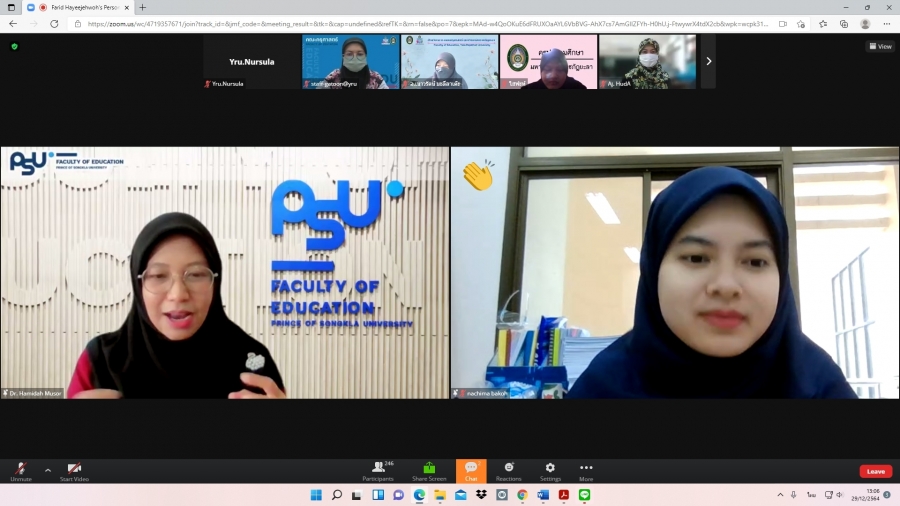Select Yru.Nursula participant thumbnail
The image size is (900, 506).
tap(250, 62)
